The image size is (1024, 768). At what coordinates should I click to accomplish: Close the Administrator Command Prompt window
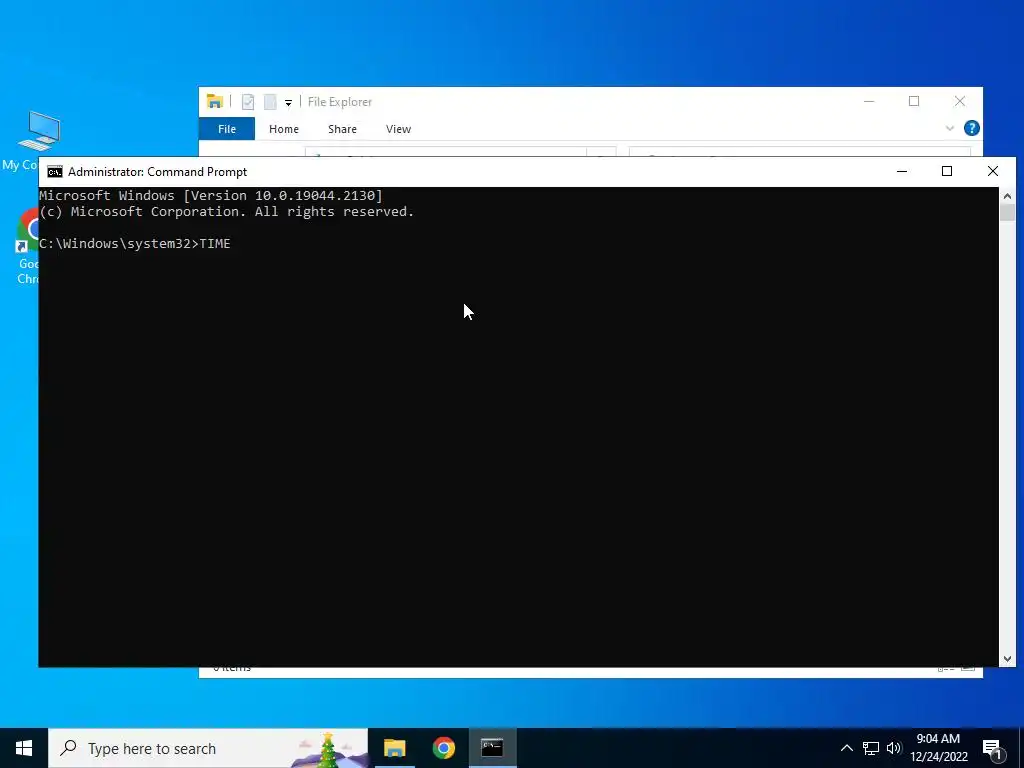tap(993, 171)
